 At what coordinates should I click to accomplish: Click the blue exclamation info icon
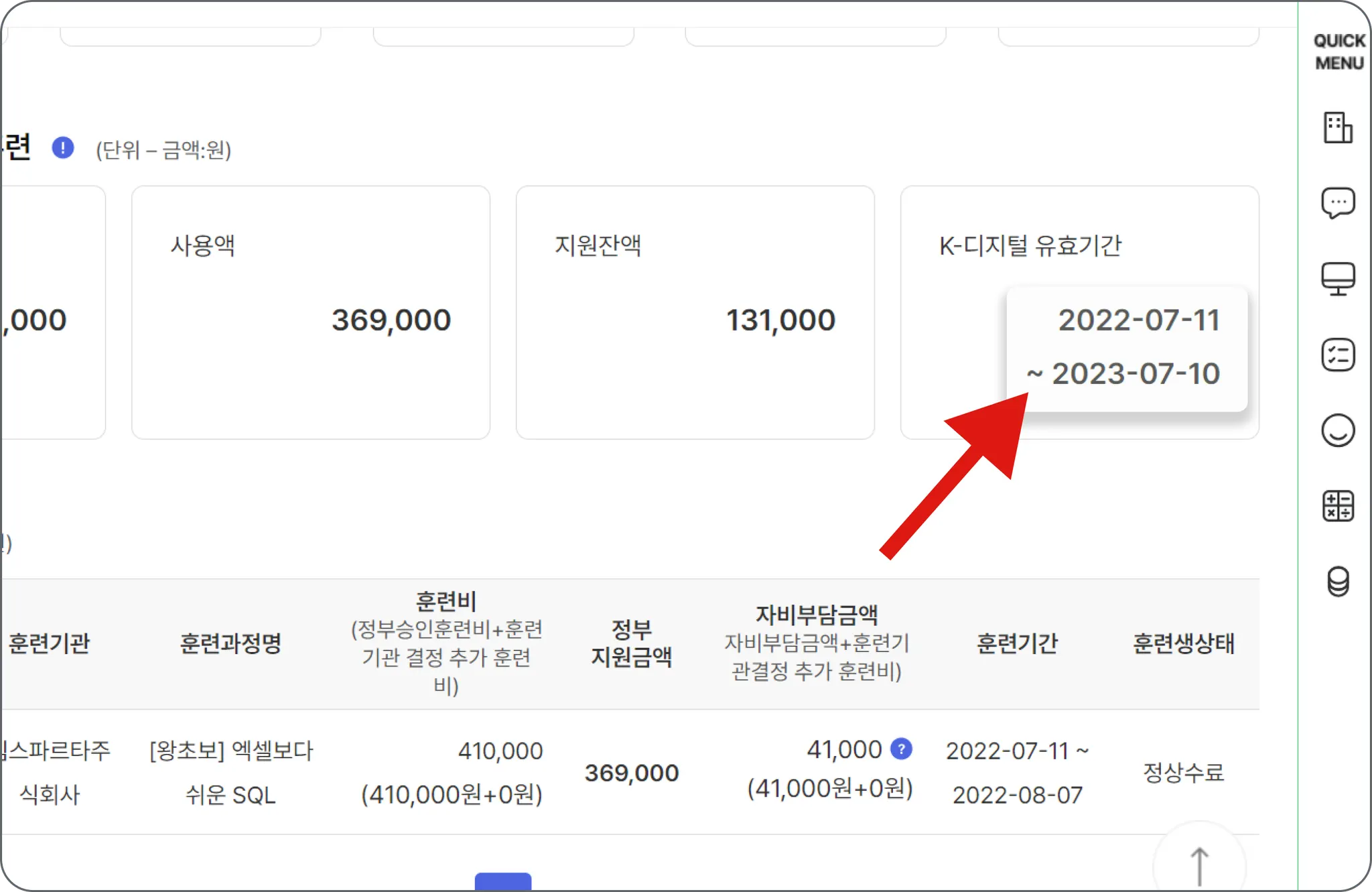63,148
